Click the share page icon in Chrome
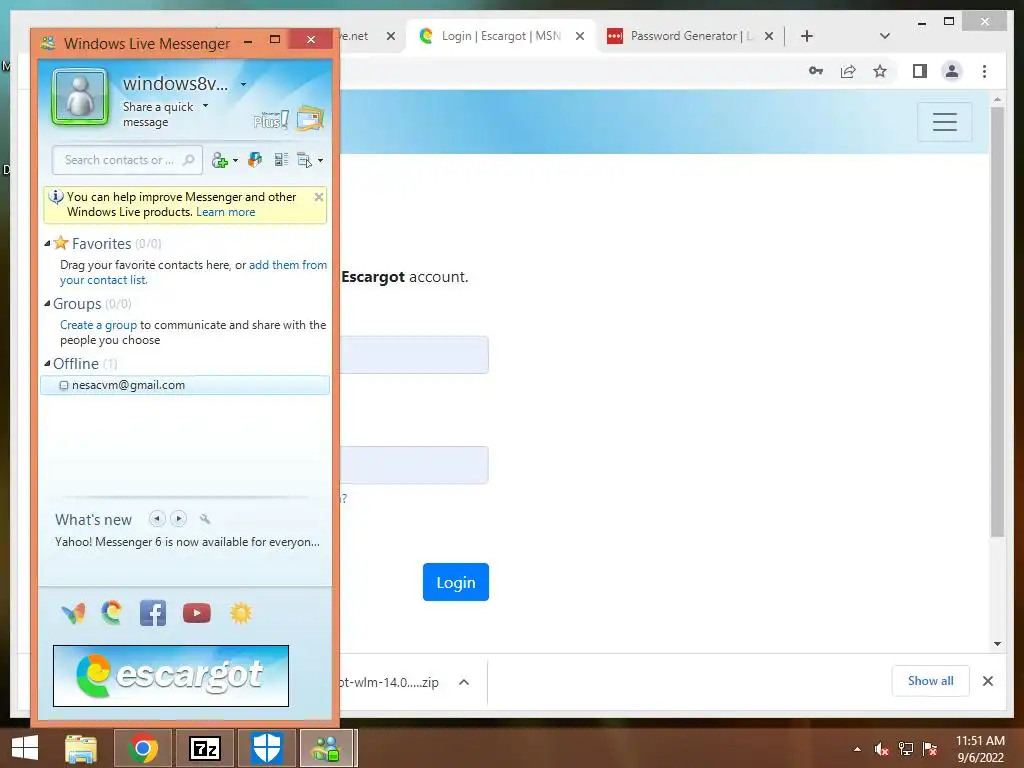This screenshot has width=1024, height=768. [x=848, y=71]
